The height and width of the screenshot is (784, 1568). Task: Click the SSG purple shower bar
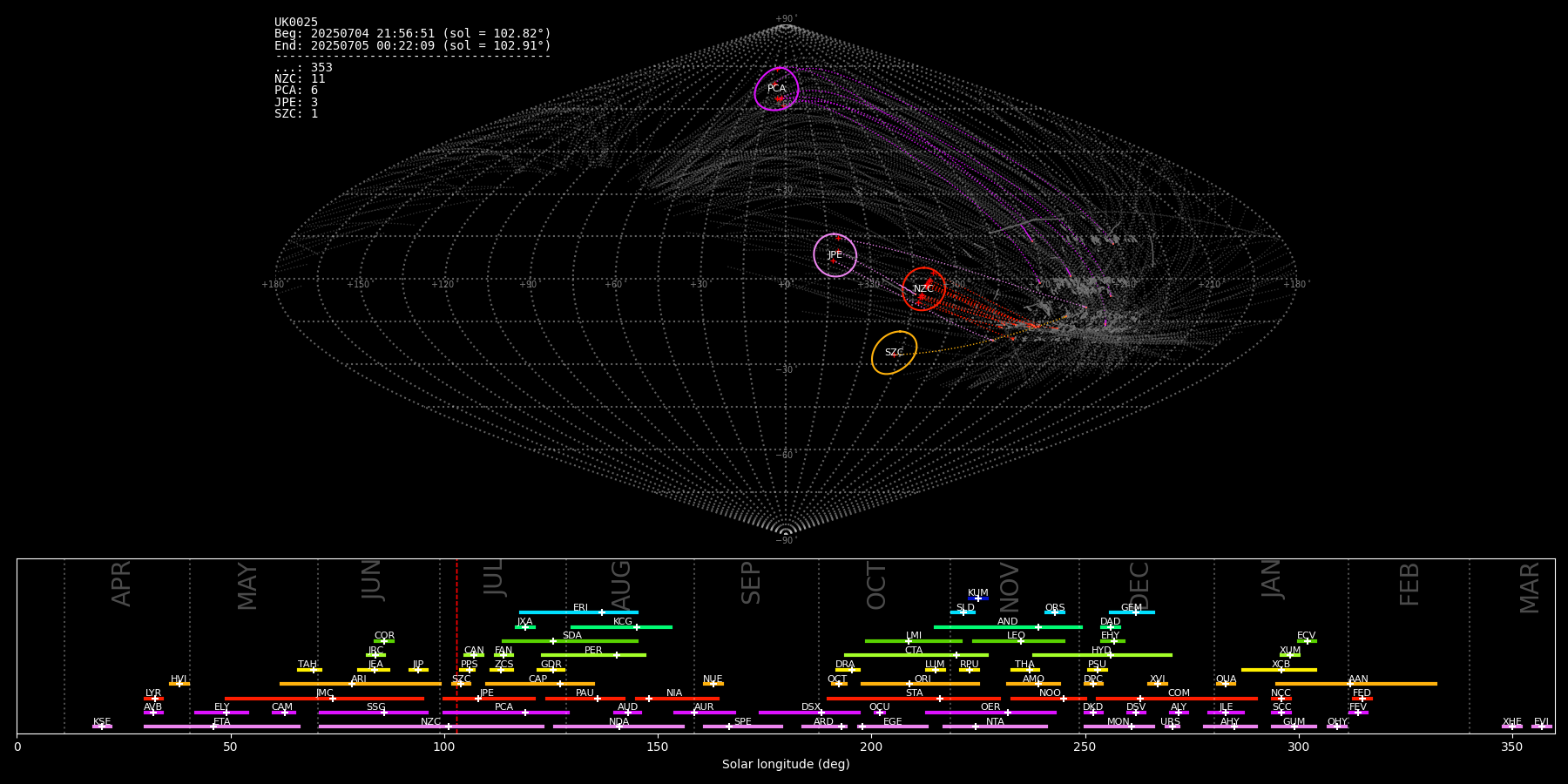point(374,713)
